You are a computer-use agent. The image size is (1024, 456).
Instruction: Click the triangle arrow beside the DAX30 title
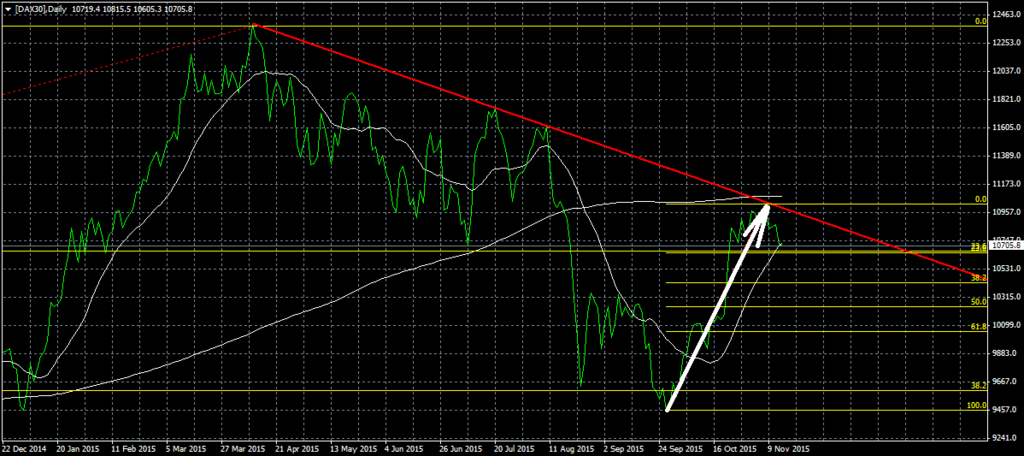pos(6,9)
